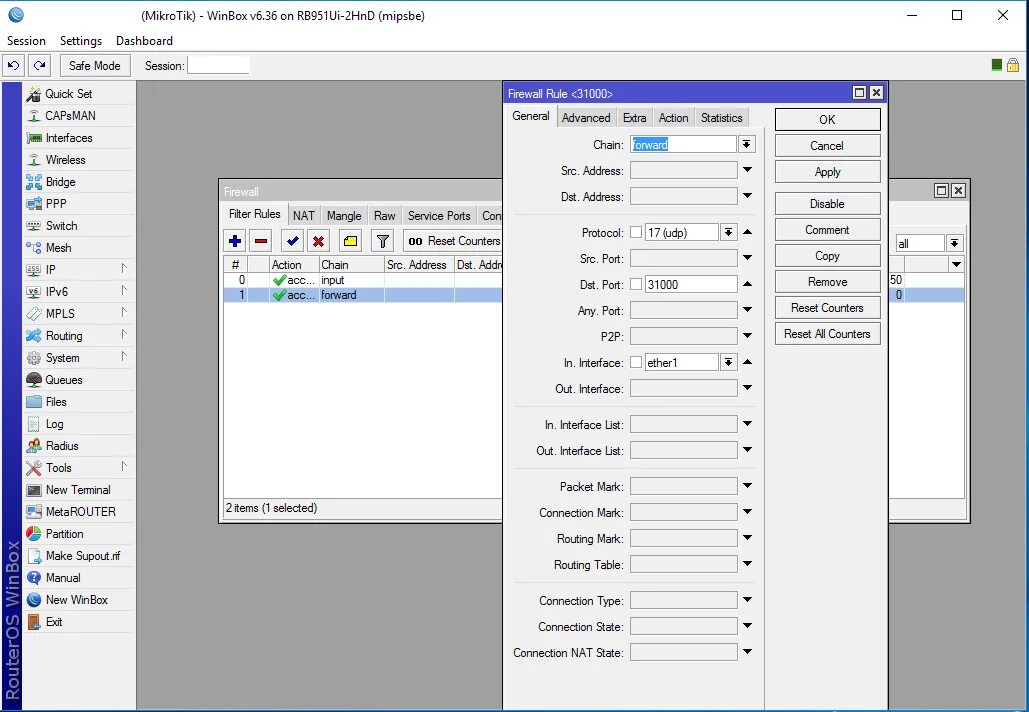Image resolution: width=1029 pixels, height=712 pixels.
Task: Expand Src. Address field
Action: point(747,170)
